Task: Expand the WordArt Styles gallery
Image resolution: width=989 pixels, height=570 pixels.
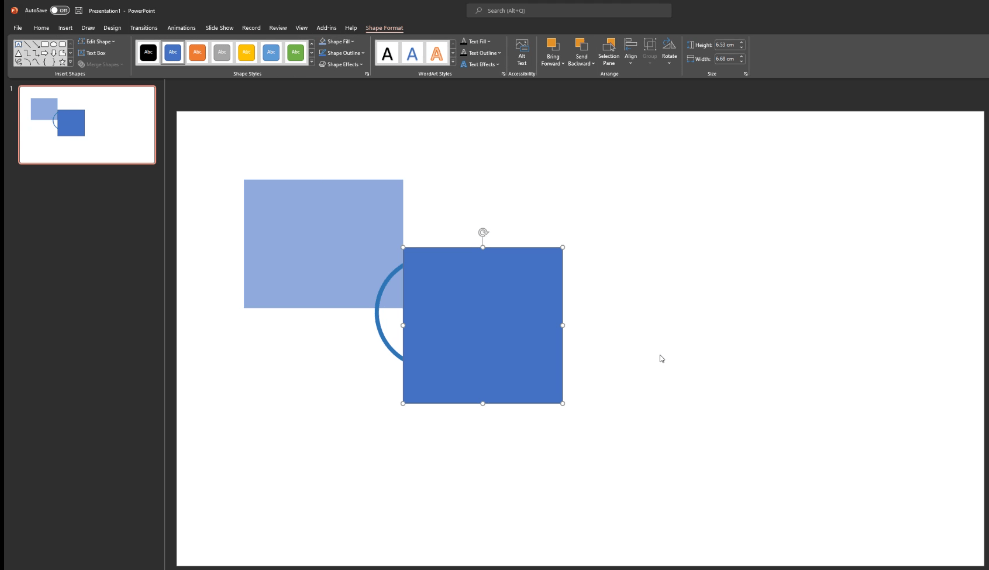Action: (452, 62)
